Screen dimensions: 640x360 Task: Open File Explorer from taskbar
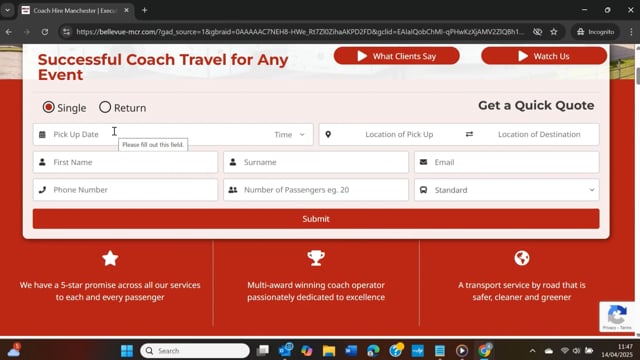click(x=329, y=351)
